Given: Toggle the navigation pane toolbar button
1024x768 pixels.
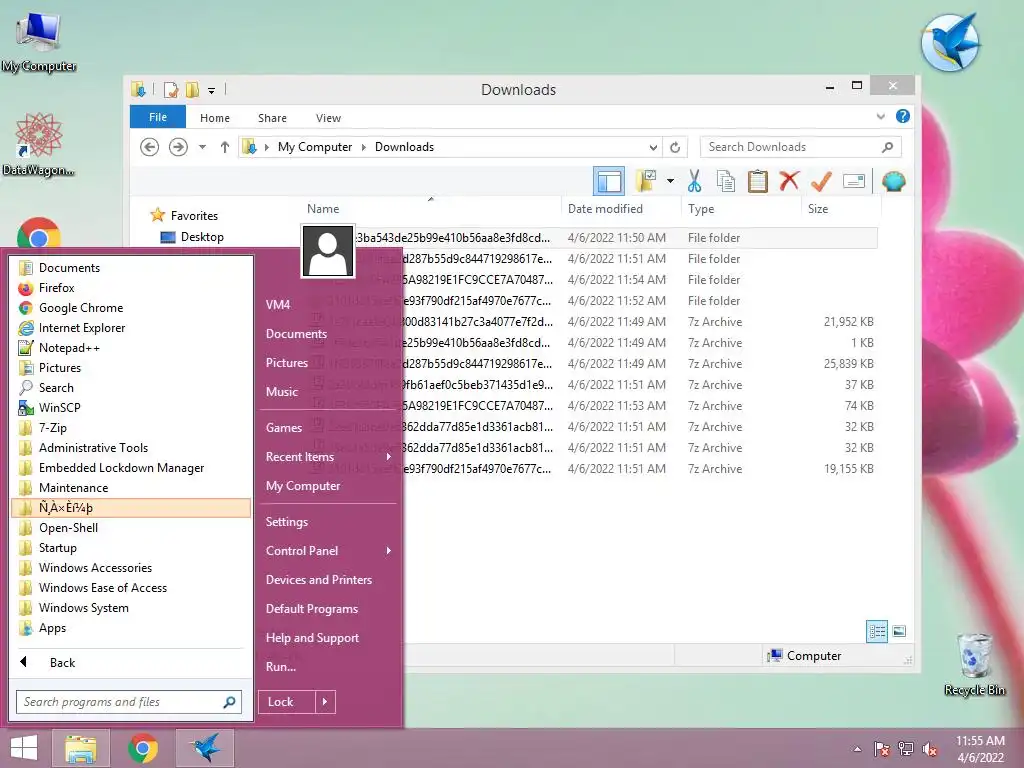Looking at the screenshot, I should [609, 181].
